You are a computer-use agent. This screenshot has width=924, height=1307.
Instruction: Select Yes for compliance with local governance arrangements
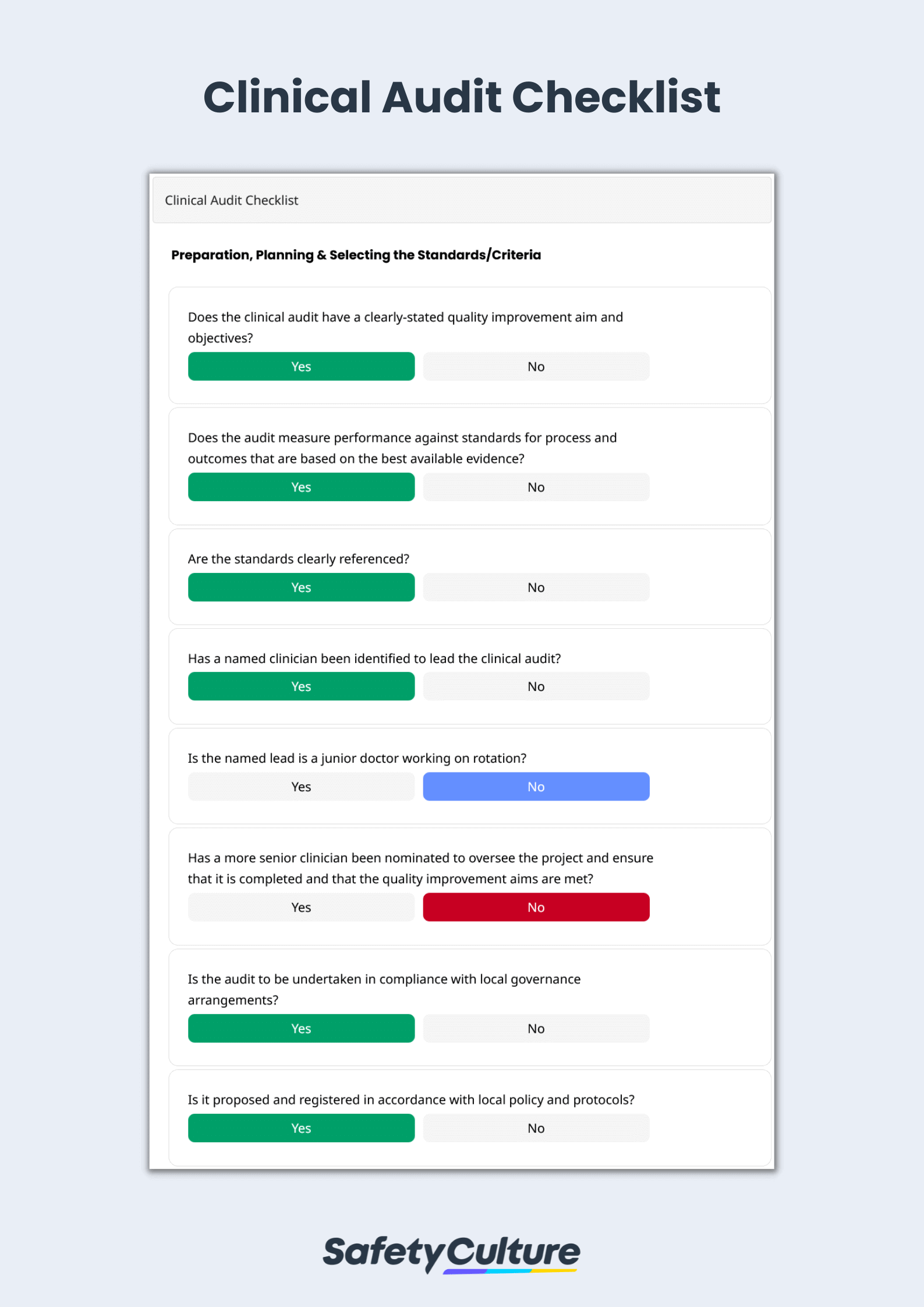tap(300, 1028)
